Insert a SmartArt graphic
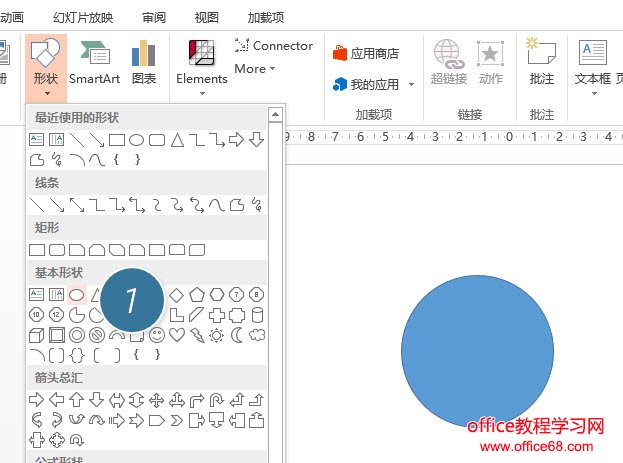 click(95, 63)
